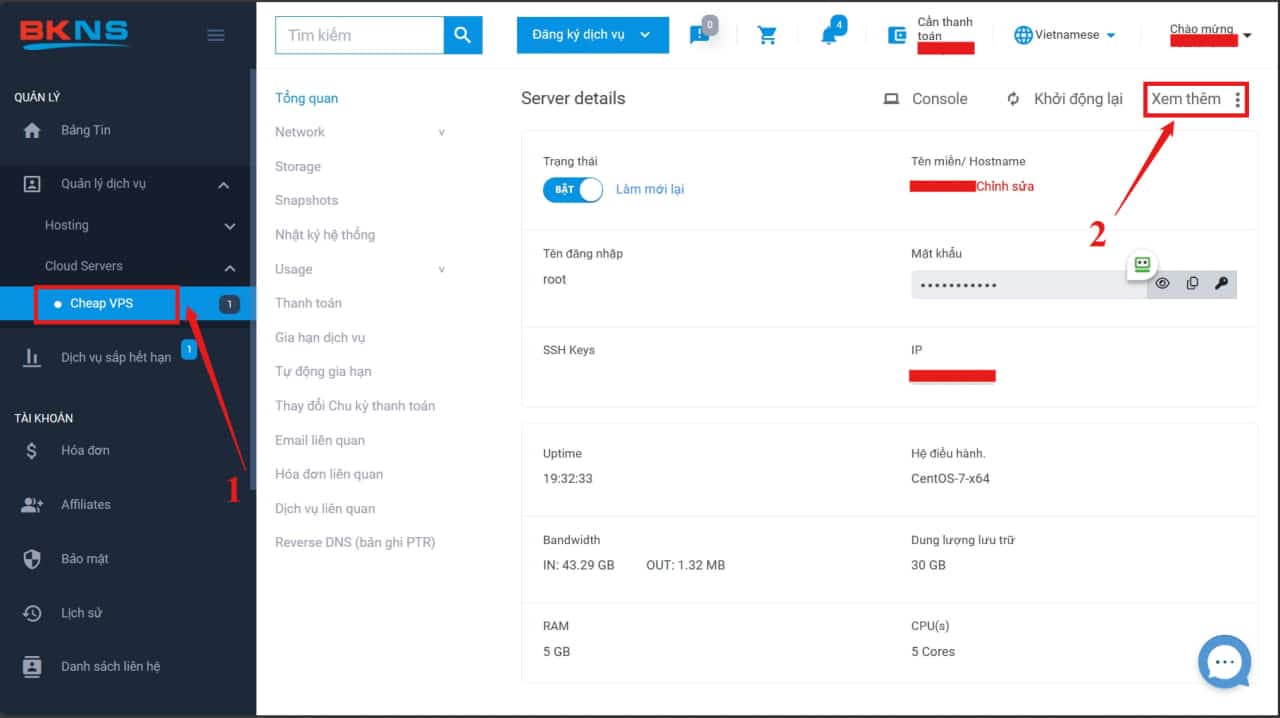Select Cheap VPS in sidebar
Screen dimensions: 1280x718
pos(102,304)
